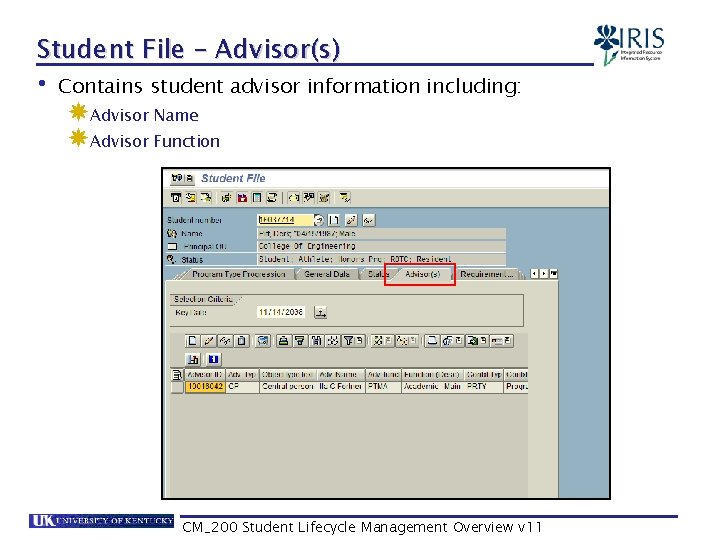Click the pencil edit icon near student number
Image resolution: width=720 pixels, height=540 pixels.
(x=351, y=220)
